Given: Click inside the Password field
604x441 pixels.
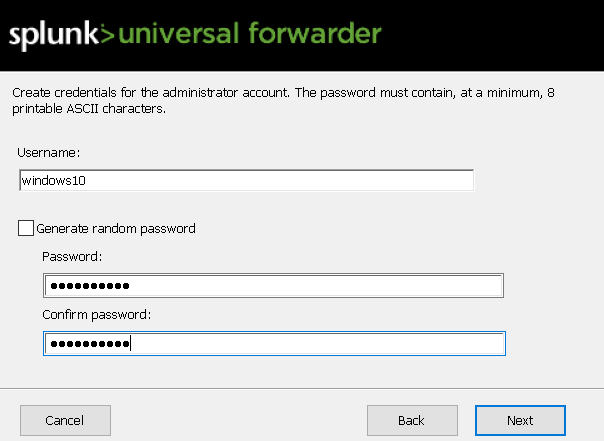Looking at the screenshot, I should click(x=300, y=287).
